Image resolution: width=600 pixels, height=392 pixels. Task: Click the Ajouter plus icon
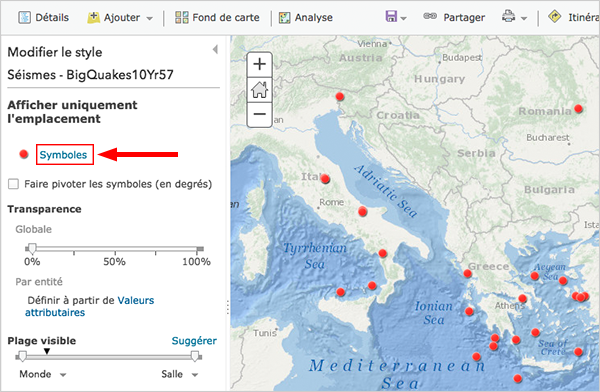pos(93,17)
